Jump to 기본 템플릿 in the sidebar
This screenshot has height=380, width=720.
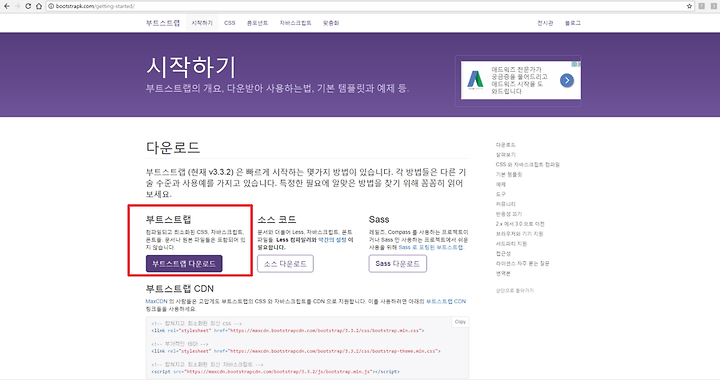tap(508, 174)
